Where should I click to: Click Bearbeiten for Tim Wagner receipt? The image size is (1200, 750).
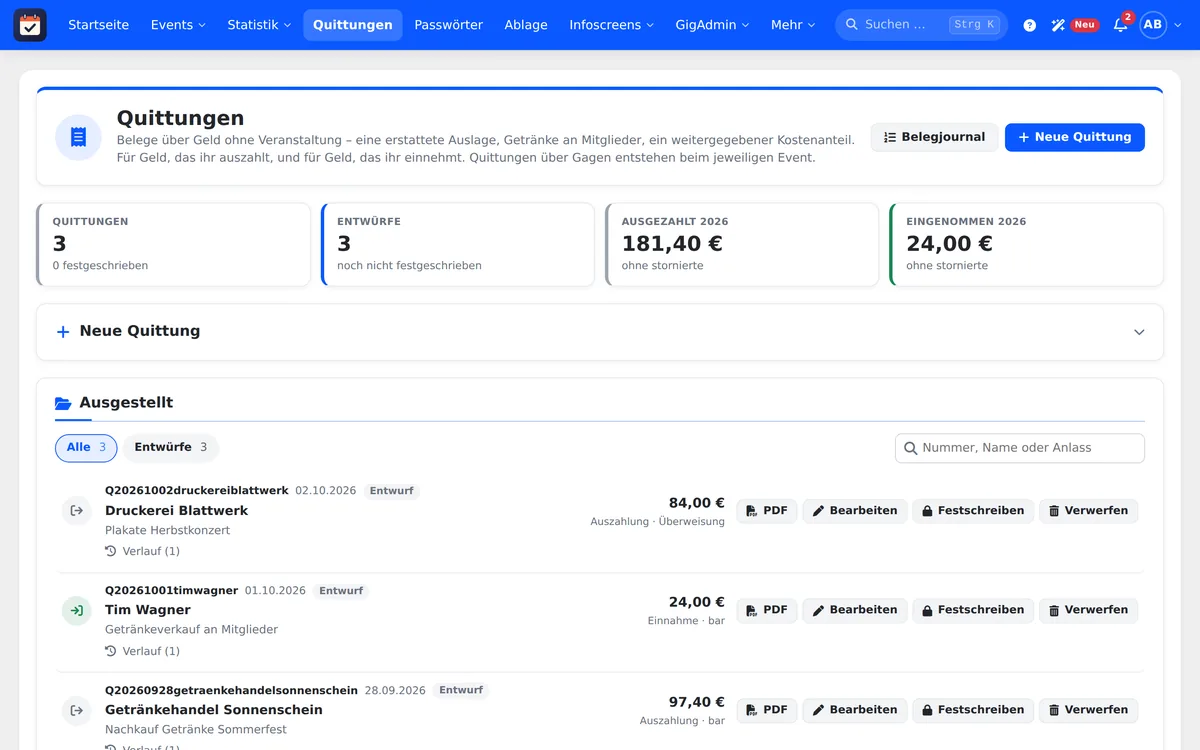(855, 610)
